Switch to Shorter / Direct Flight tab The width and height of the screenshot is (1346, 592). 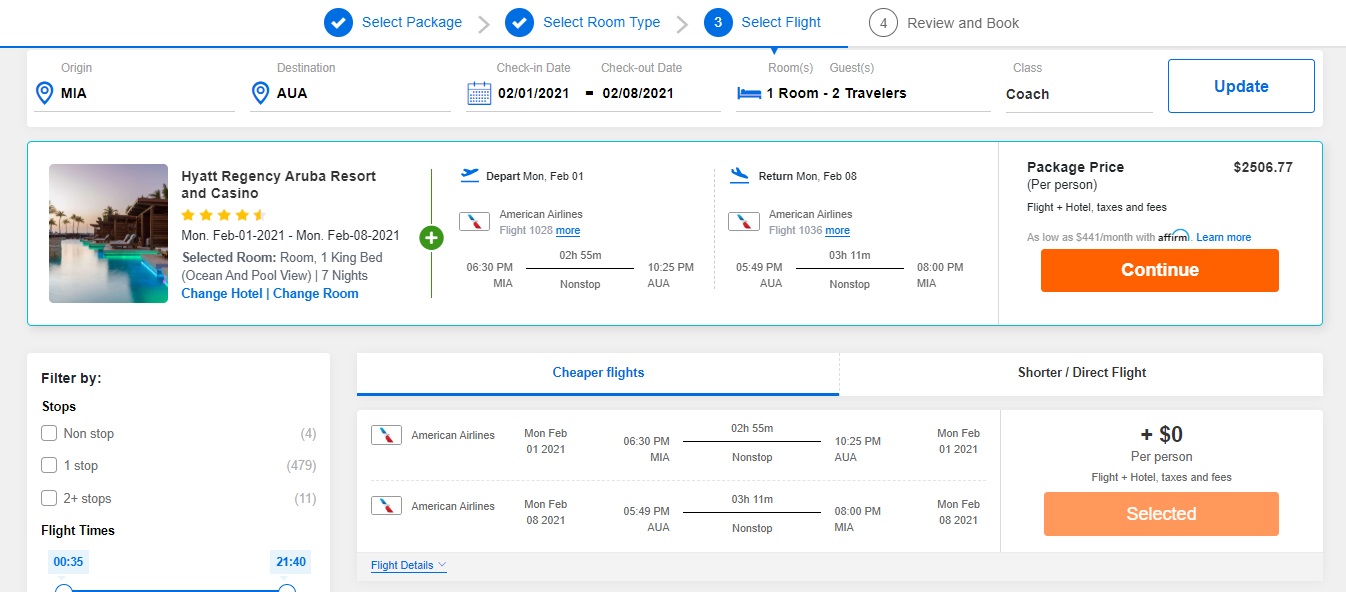click(1082, 373)
